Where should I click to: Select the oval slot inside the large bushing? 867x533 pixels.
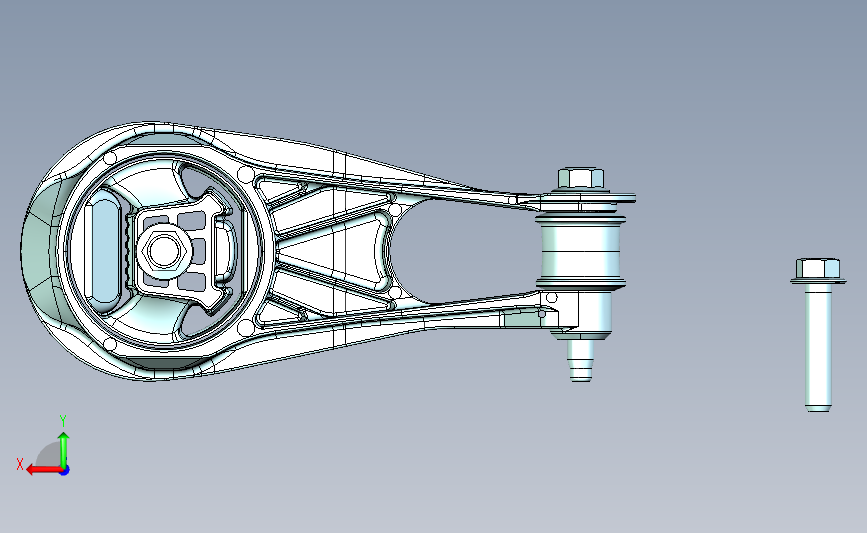point(104,251)
